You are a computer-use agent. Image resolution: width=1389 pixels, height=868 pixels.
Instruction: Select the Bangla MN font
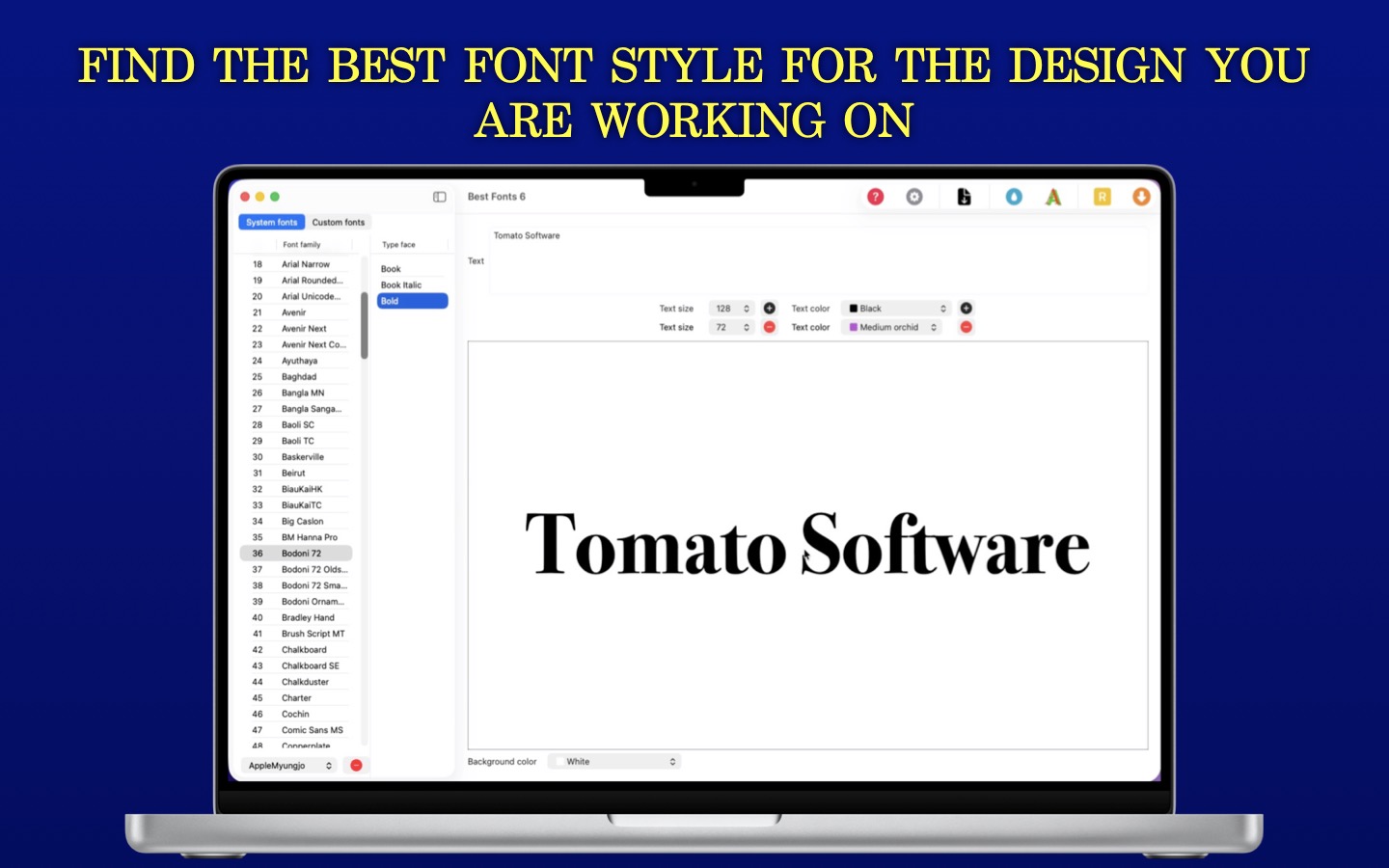pos(296,393)
